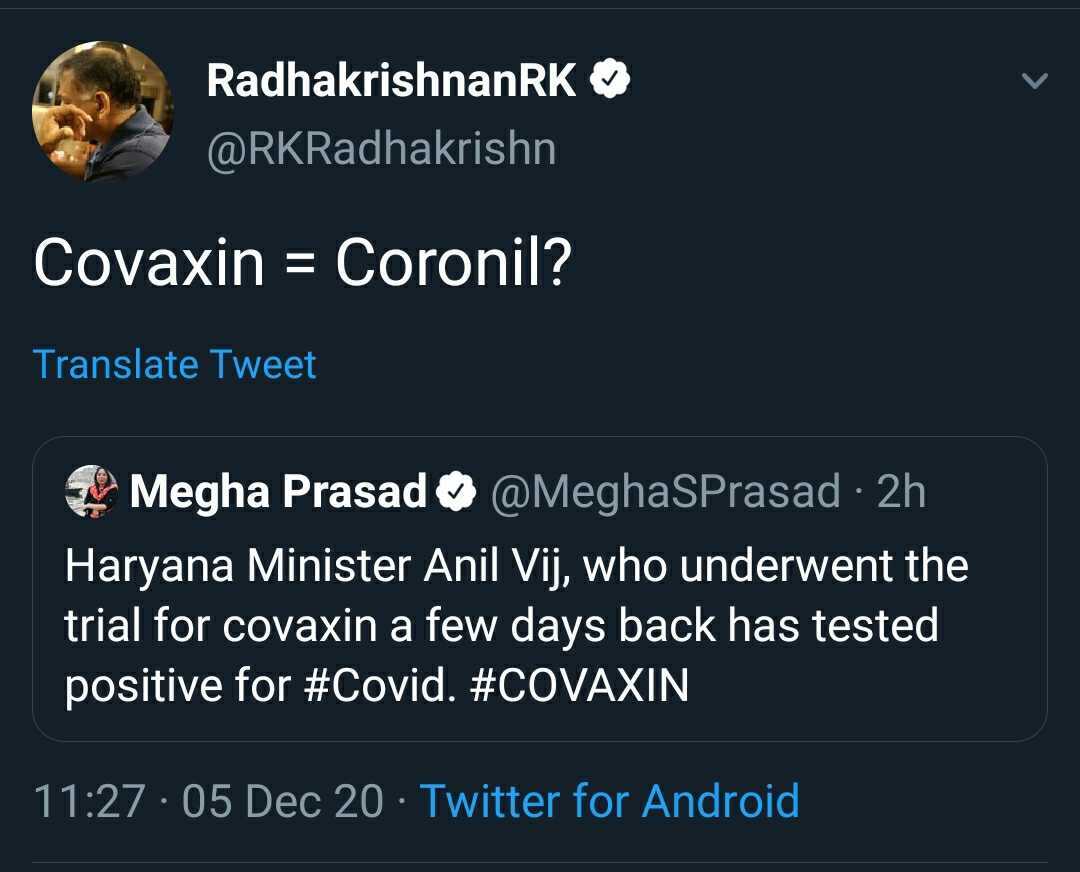Screen dimensions: 1080x872
Task: Click the 2h timestamp on quoted tweet
Action: click(x=902, y=492)
